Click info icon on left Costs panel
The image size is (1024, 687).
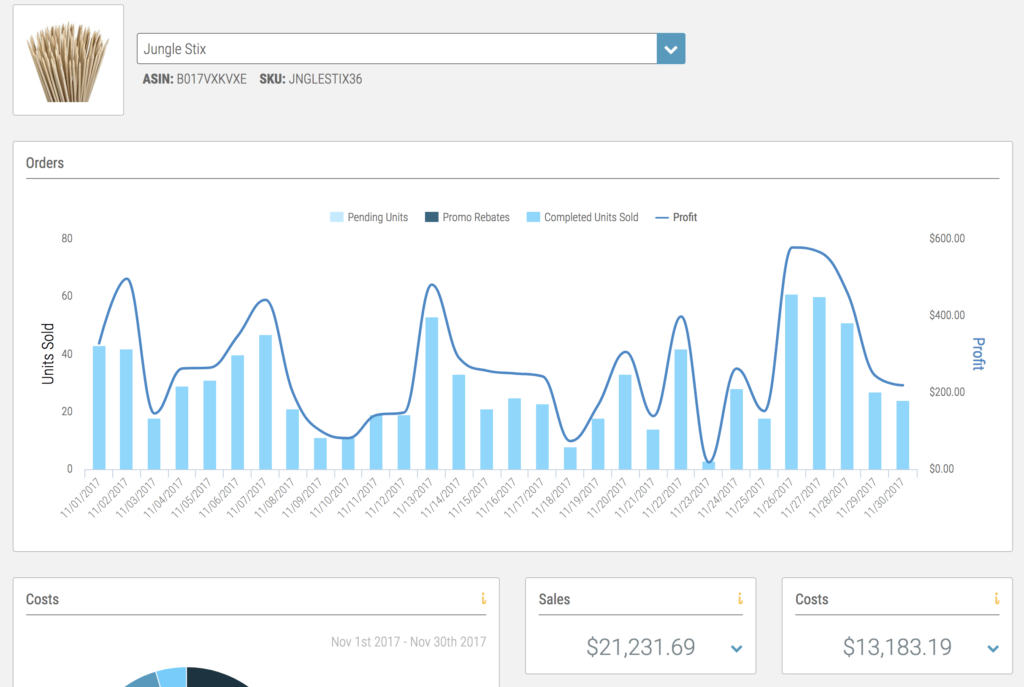[483, 599]
